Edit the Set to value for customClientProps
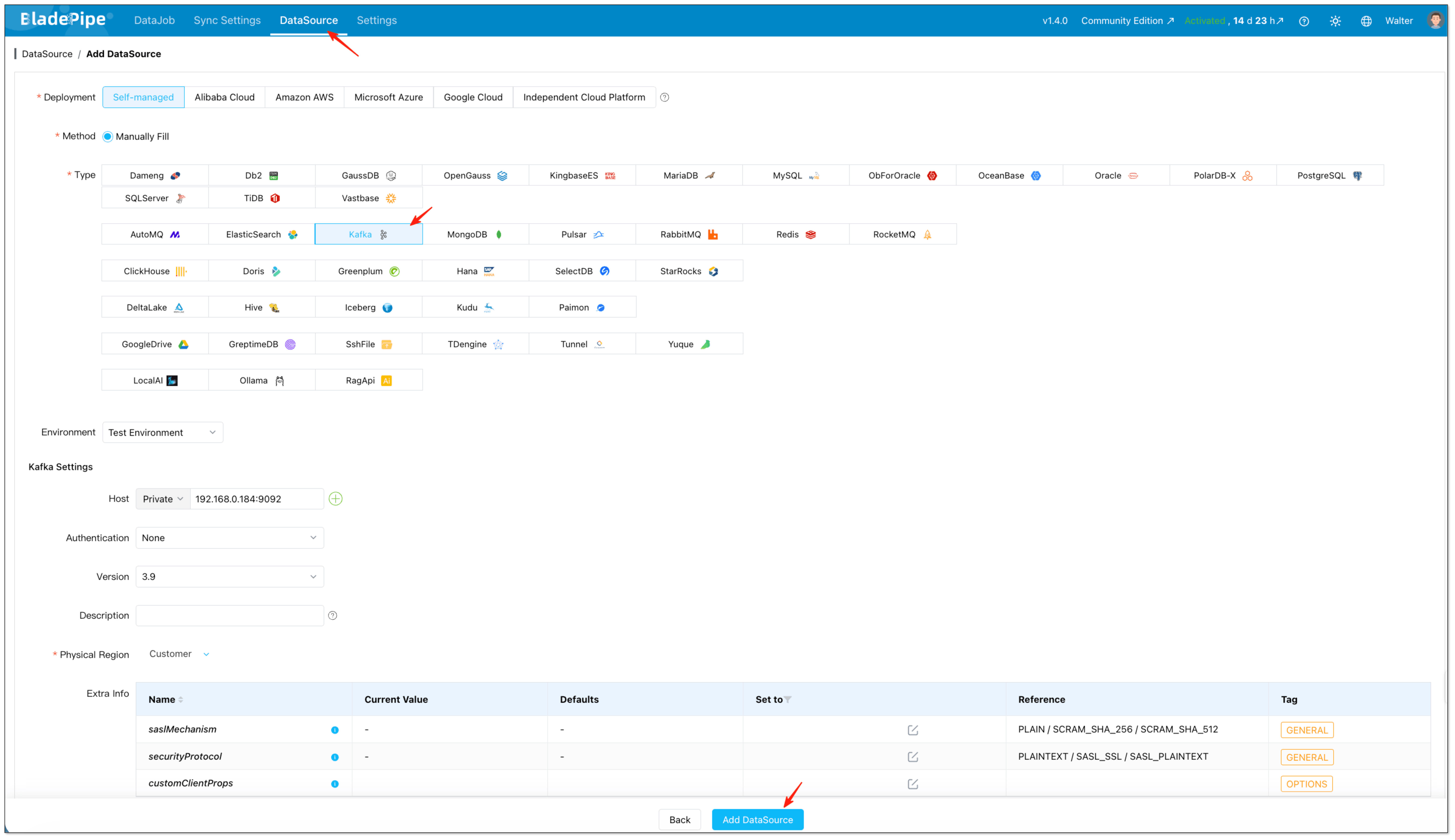This screenshot has width=1455, height=840. 912,783
